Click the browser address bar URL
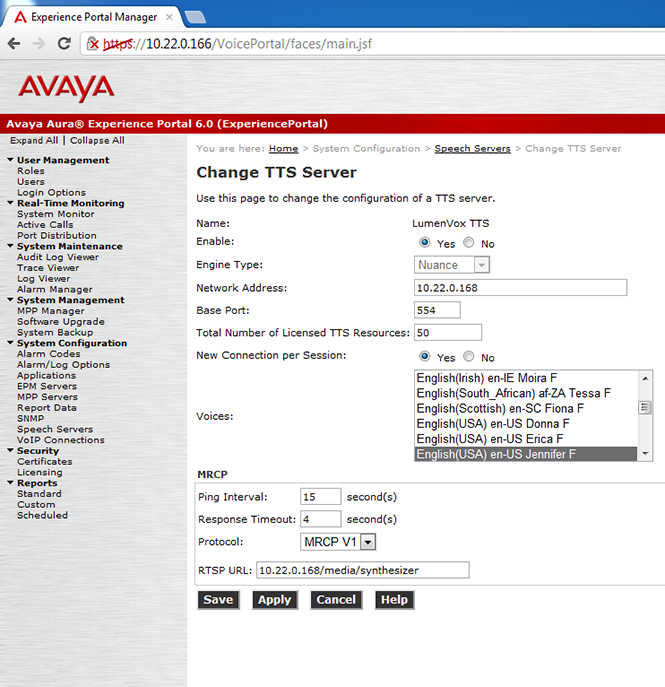 click(x=238, y=44)
